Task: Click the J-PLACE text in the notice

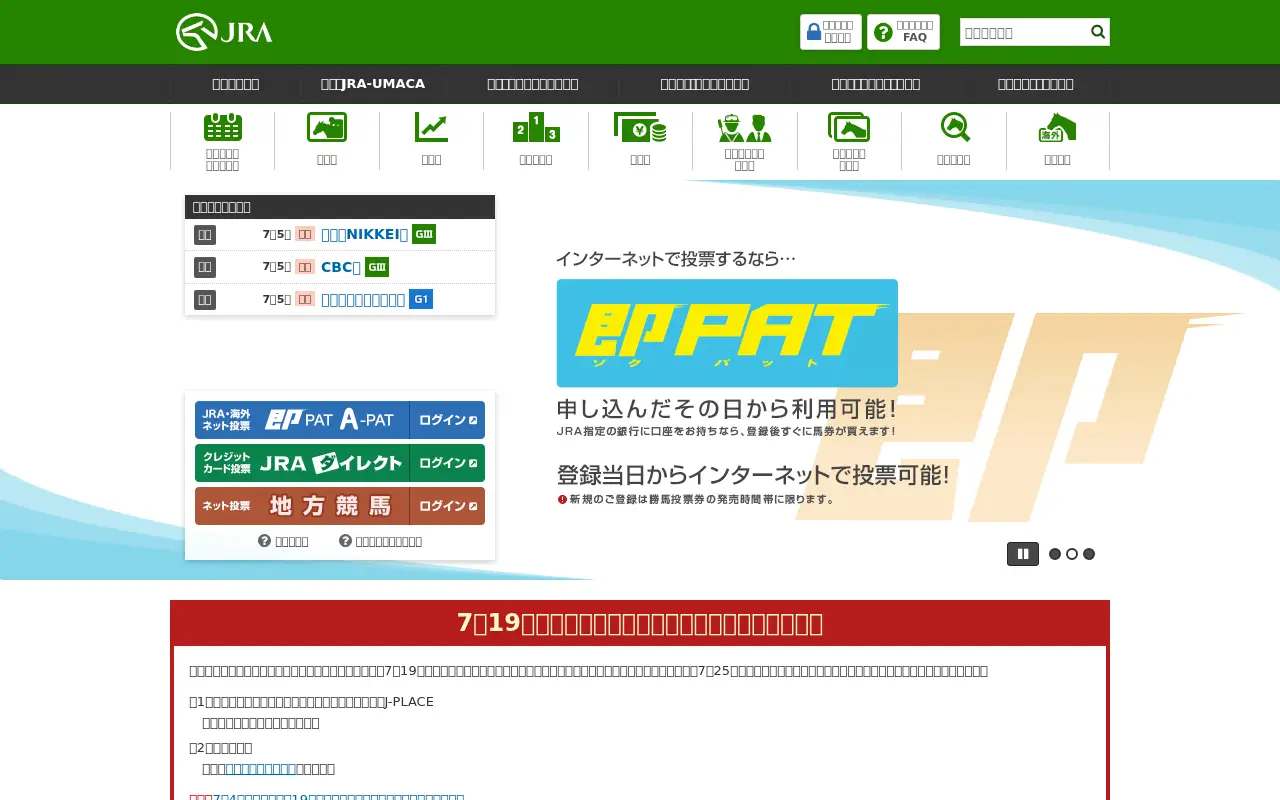Action: pyautogui.click(x=409, y=701)
